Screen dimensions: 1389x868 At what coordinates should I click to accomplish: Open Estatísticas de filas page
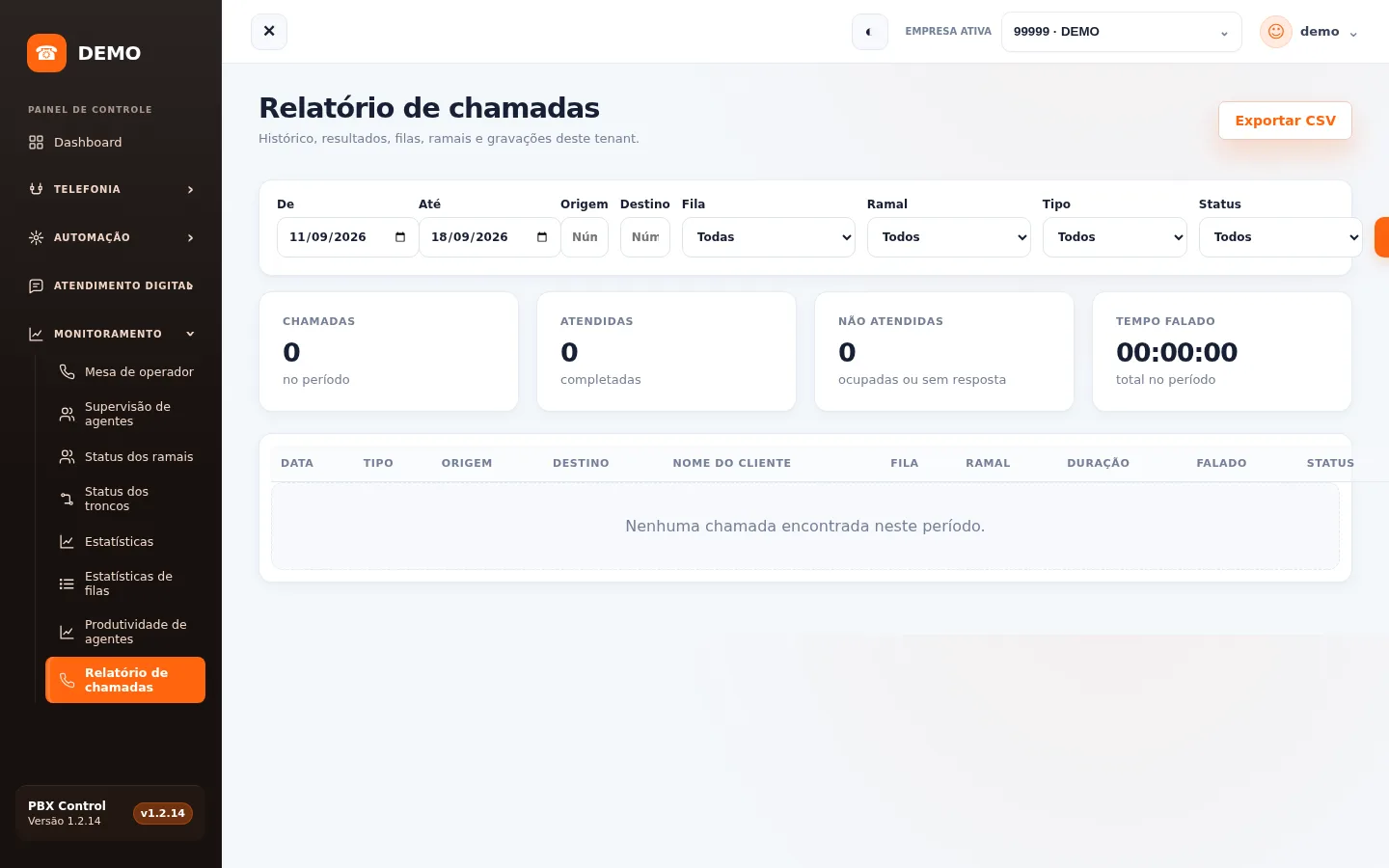pos(125,583)
